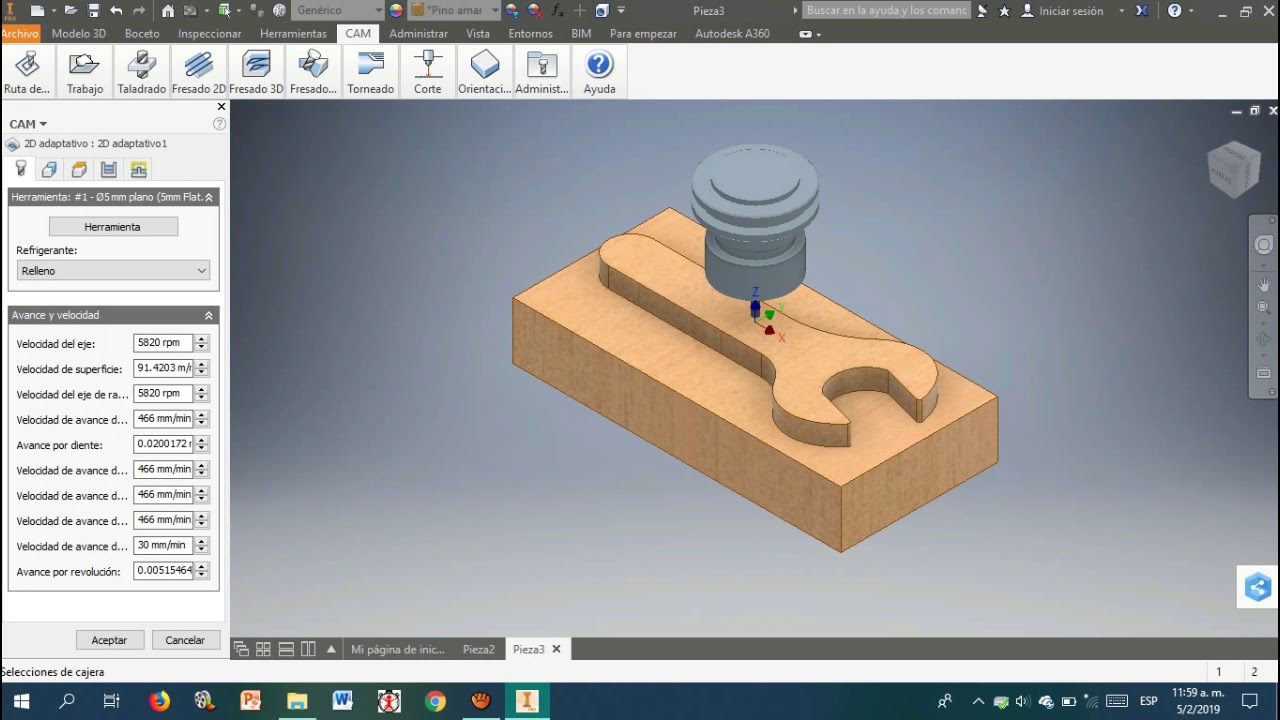Click the 30 mm/min feed rate field
The height and width of the screenshot is (720, 1280).
point(163,546)
